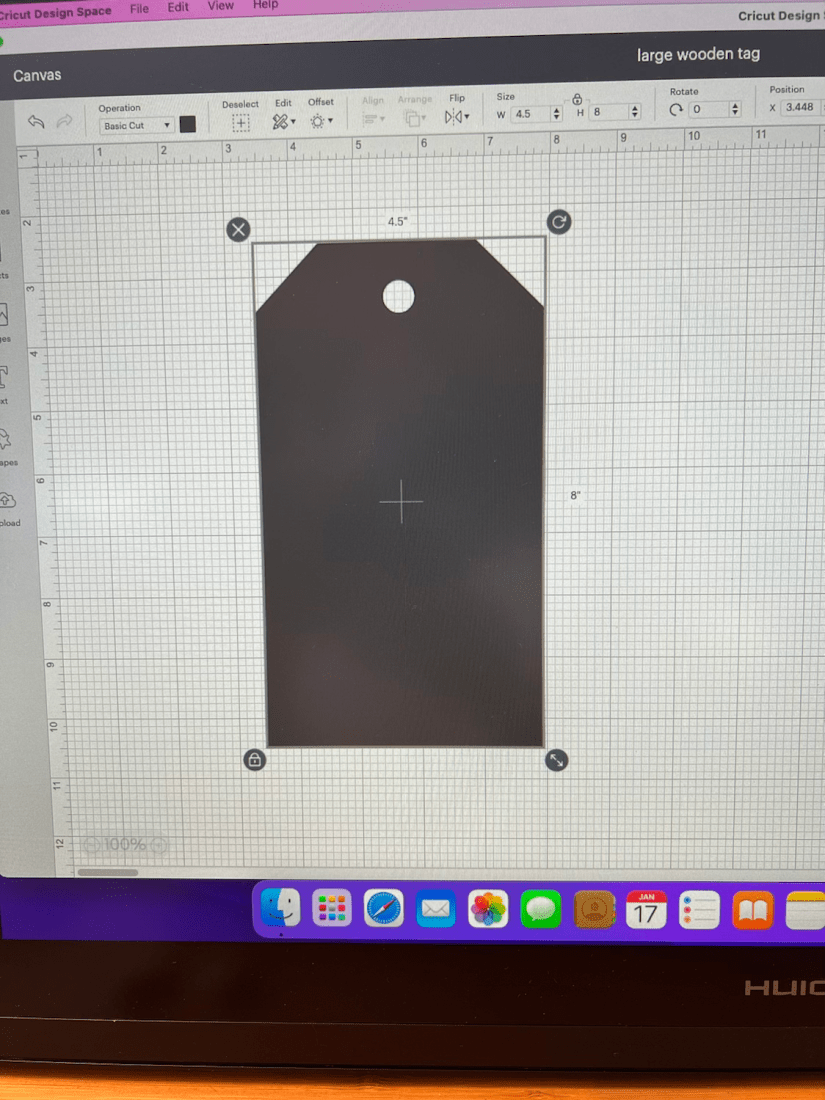Click the Deselect icon in the toolbar
The image size is (825, 1100).
coord(240,121)
